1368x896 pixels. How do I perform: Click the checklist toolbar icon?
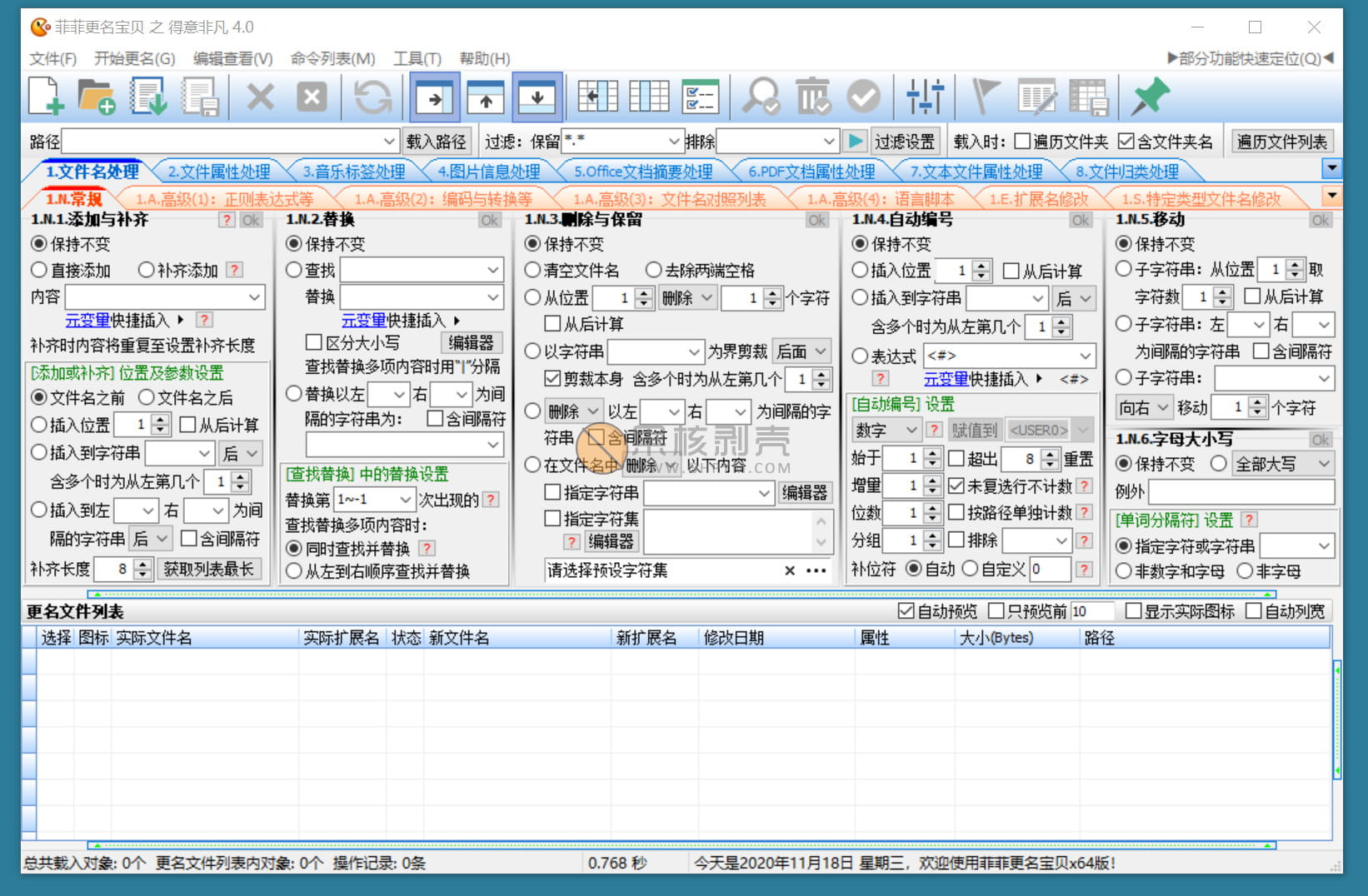pyautogui.click(x=700, y=97)
